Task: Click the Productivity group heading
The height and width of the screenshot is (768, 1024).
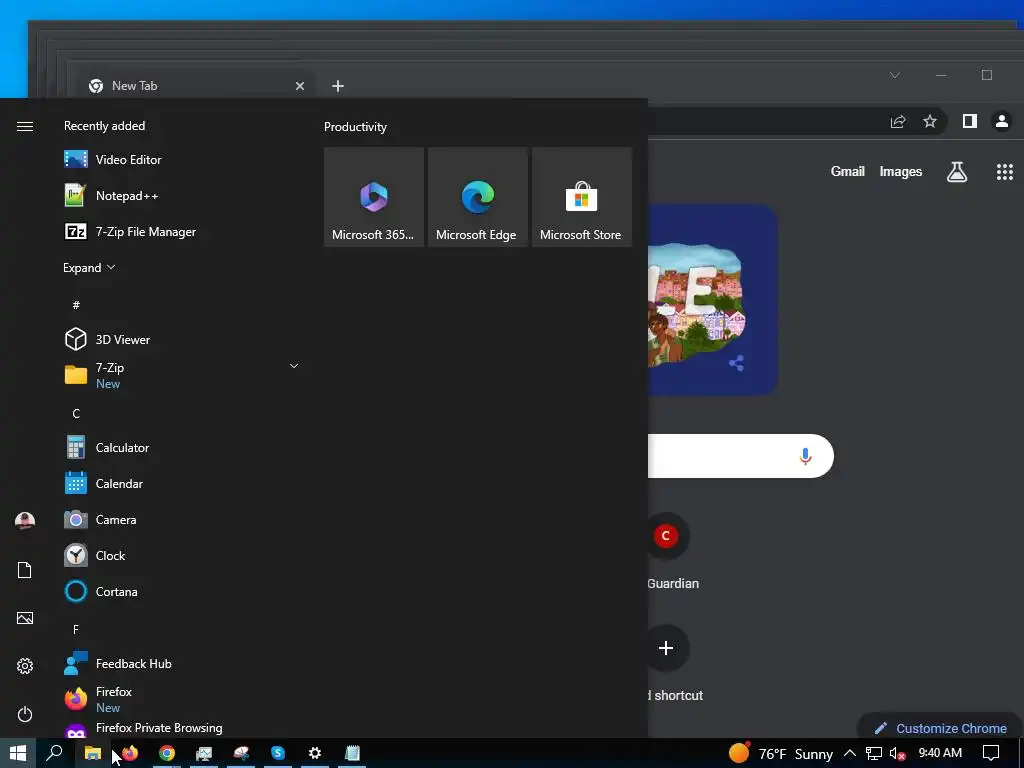Action: [355, 127]
